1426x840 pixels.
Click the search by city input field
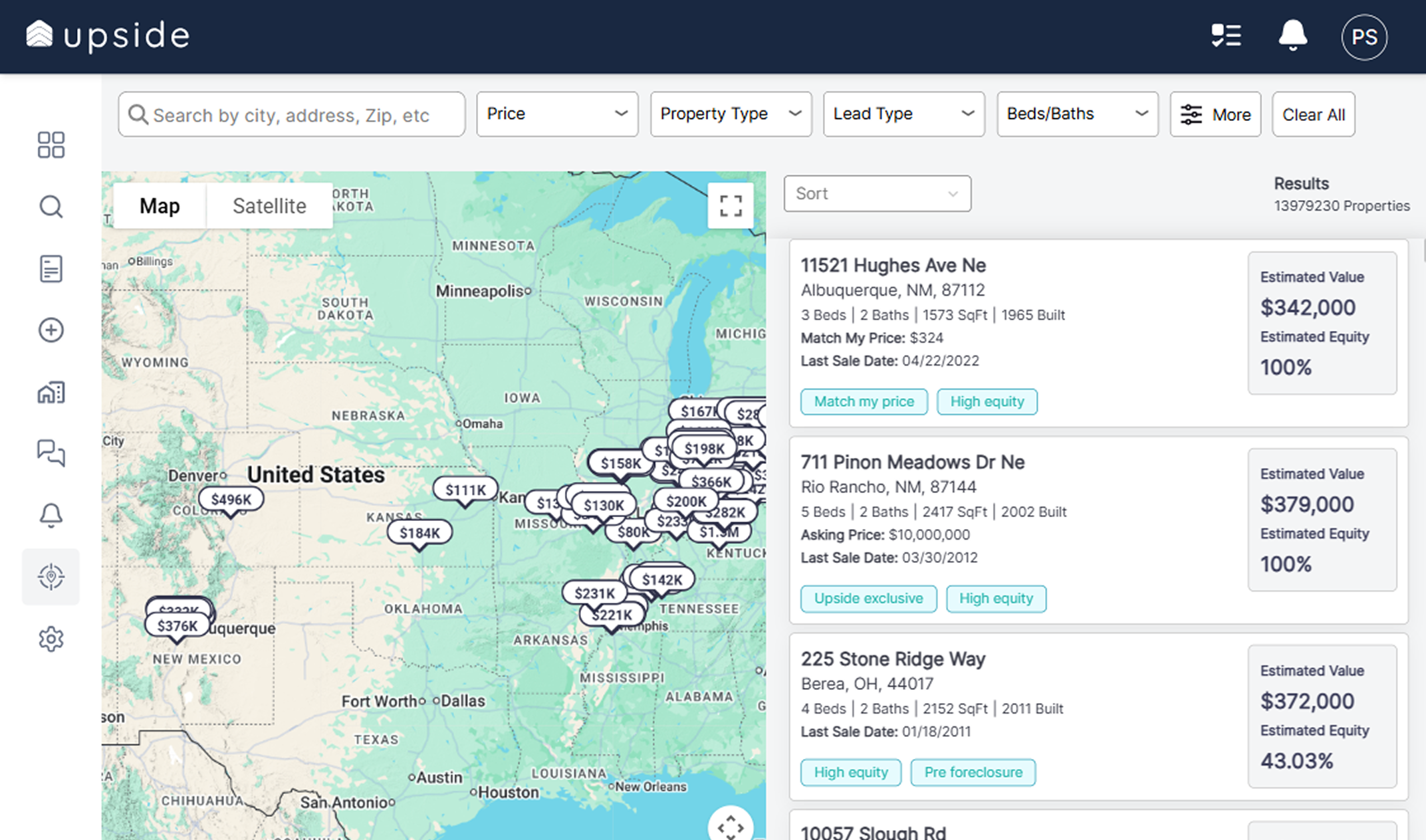coord(299,115)
